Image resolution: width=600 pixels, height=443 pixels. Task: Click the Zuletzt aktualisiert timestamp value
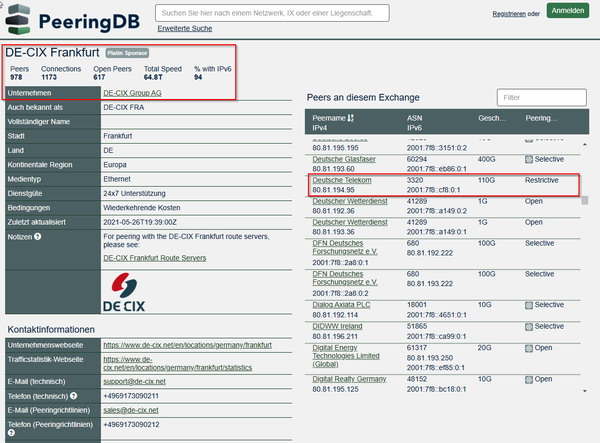click(x=140, y=222)
